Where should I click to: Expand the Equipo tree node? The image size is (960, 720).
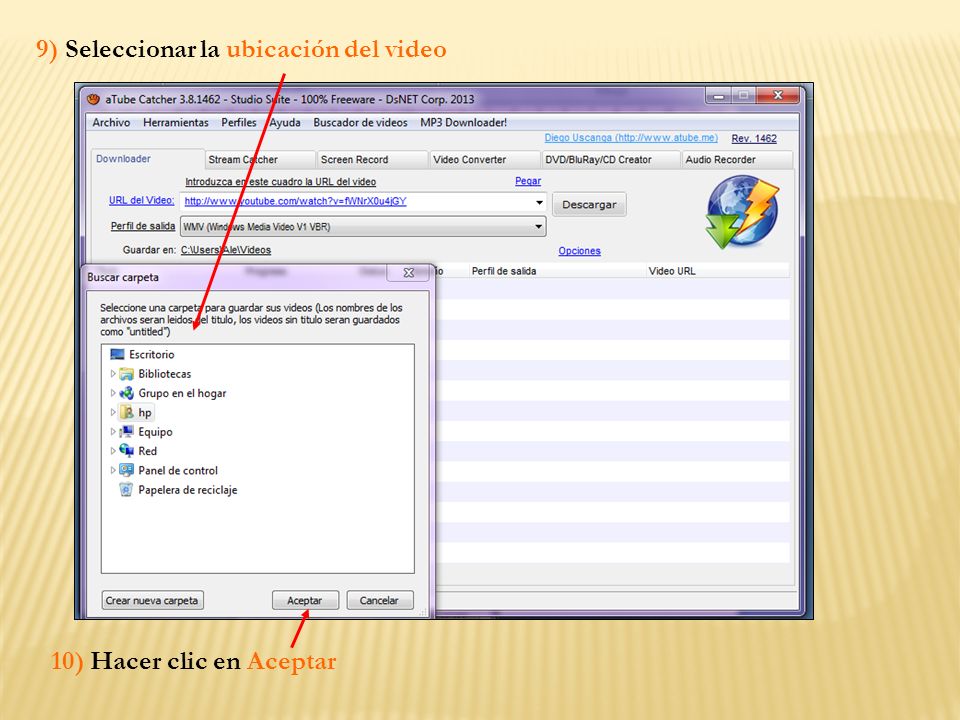pyautogui.click(x=113, y=432)
